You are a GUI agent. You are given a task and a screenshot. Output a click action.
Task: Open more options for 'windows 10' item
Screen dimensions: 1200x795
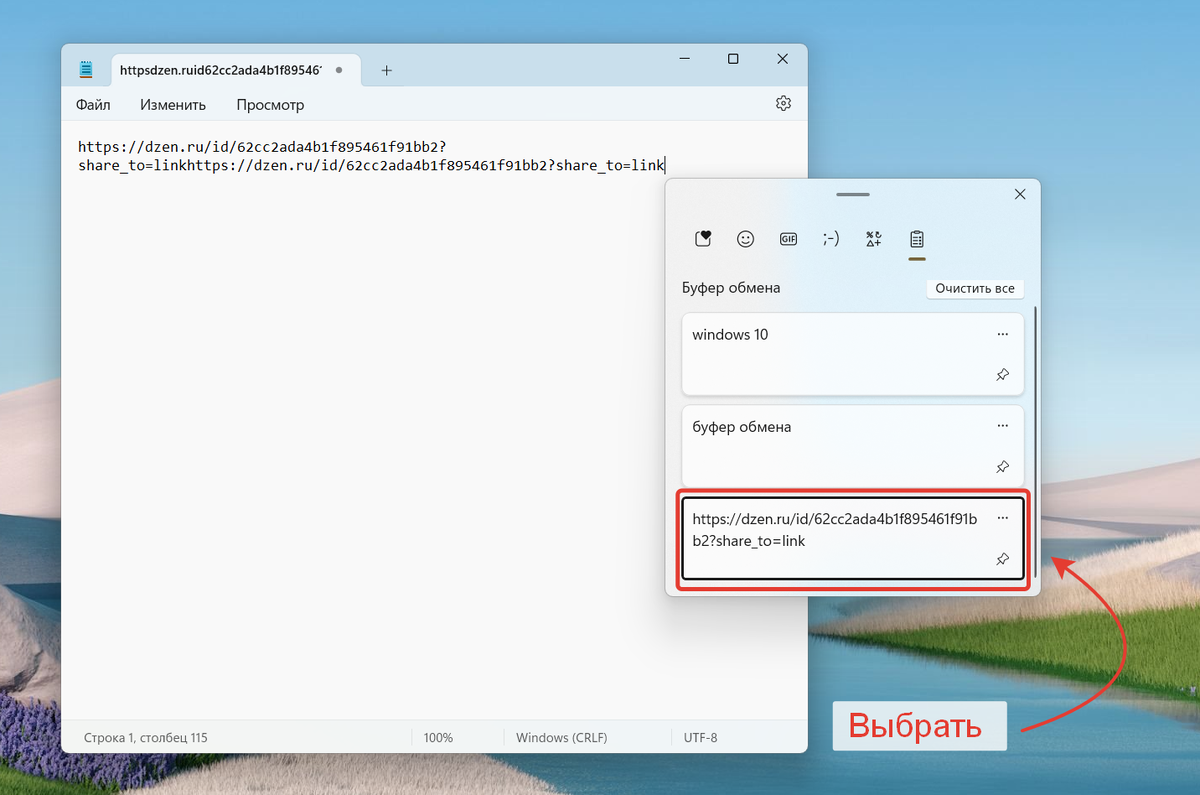(1003, 333)
